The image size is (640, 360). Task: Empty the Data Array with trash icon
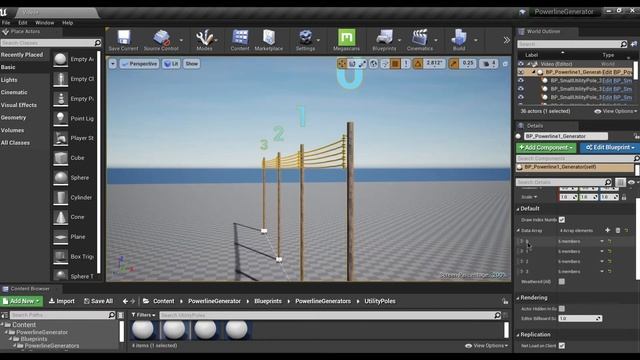click(x=618, y=230)
